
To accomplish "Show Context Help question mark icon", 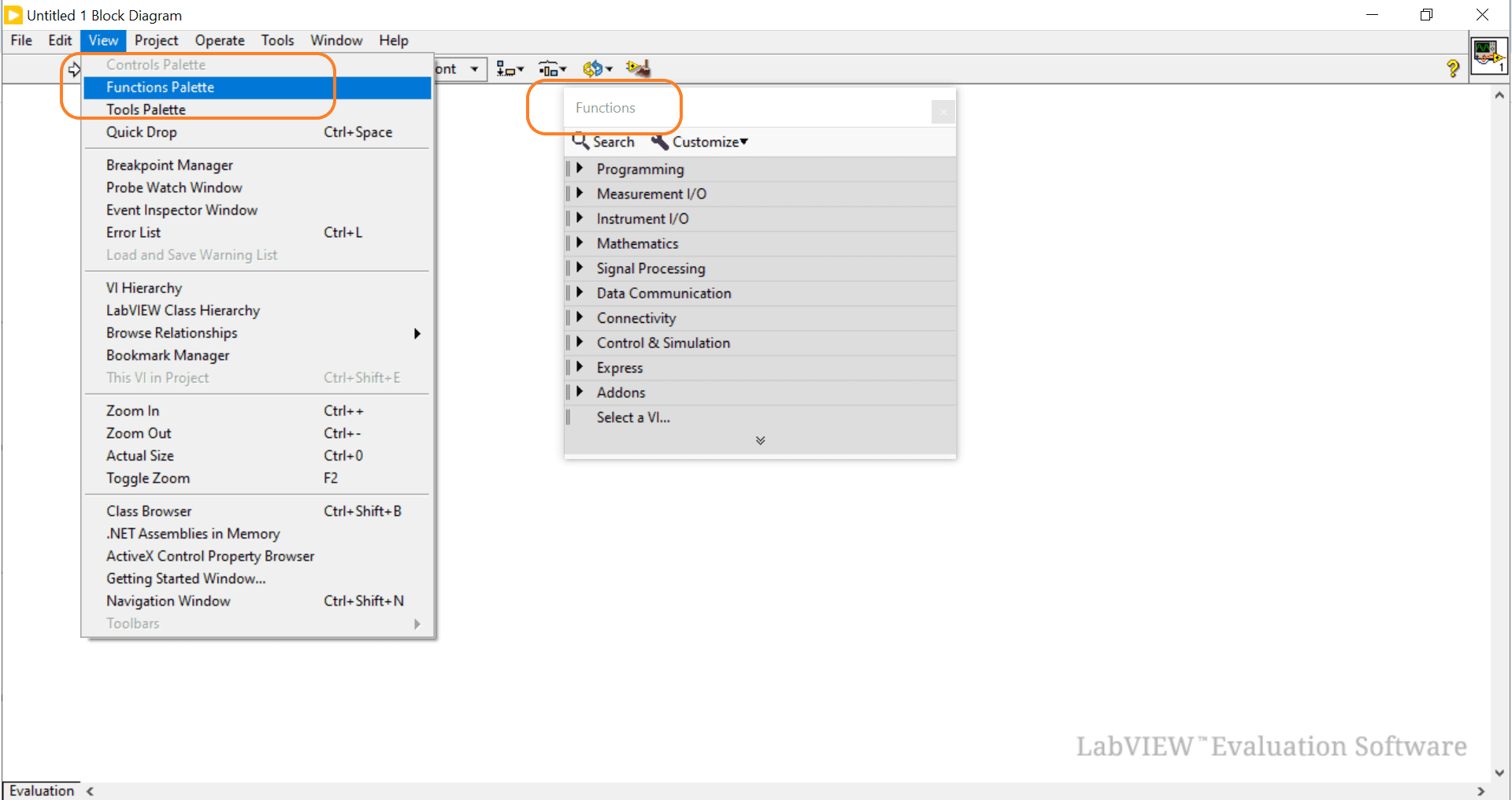I will click(1453, 69).
